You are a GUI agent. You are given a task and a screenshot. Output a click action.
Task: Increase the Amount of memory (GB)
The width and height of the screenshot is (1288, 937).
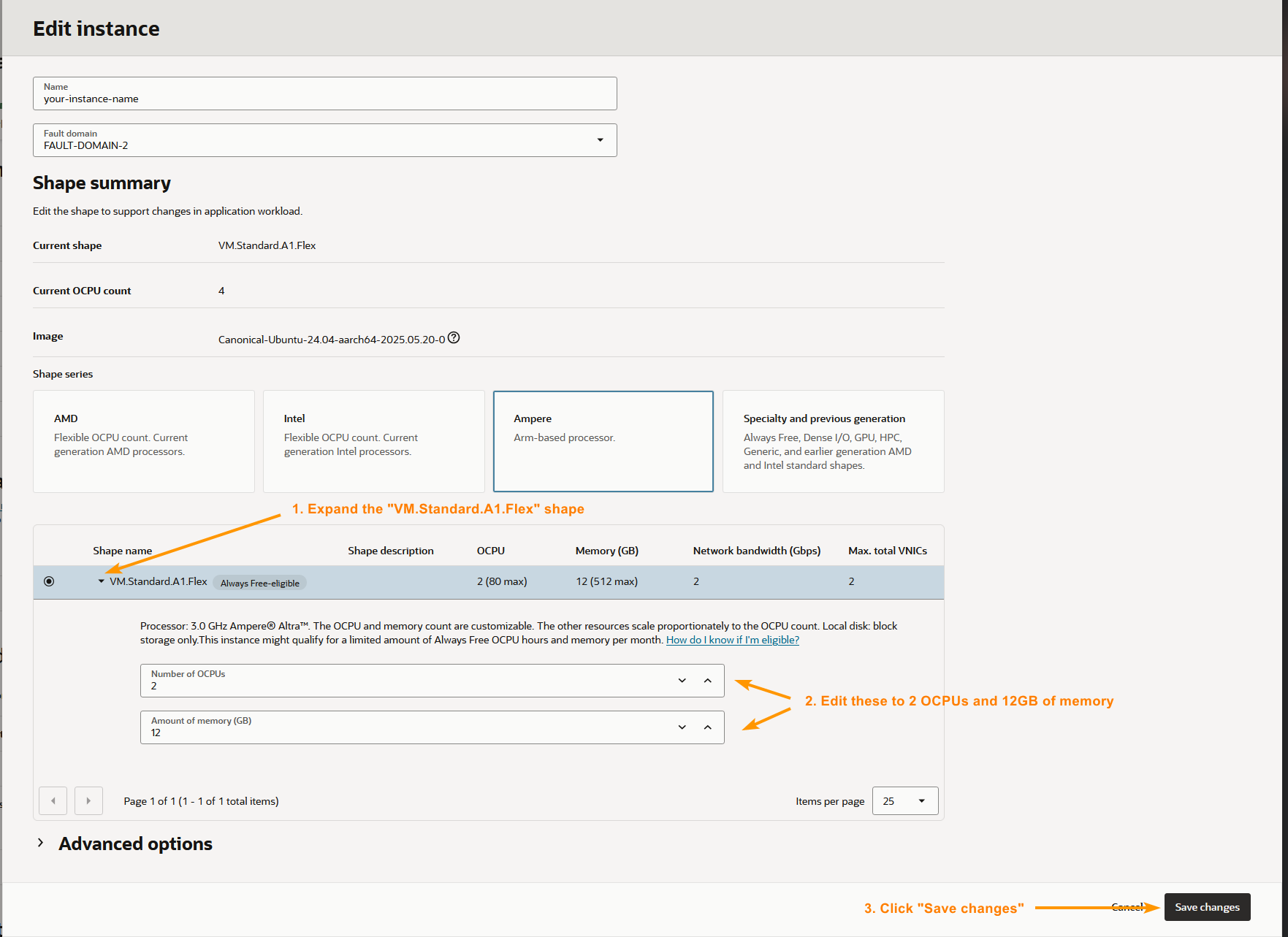coord(707,727)
